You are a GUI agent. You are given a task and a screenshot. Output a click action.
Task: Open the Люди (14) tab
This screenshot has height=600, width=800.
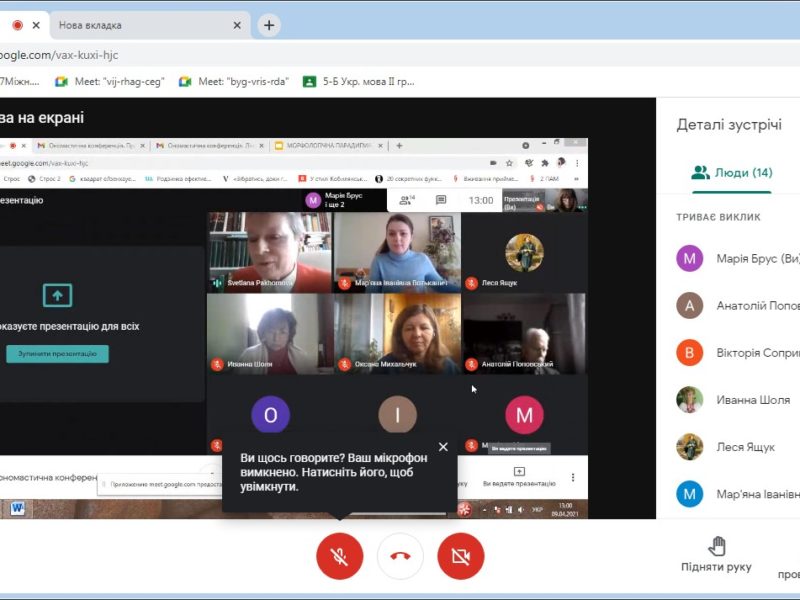click(x=732, y=173)
